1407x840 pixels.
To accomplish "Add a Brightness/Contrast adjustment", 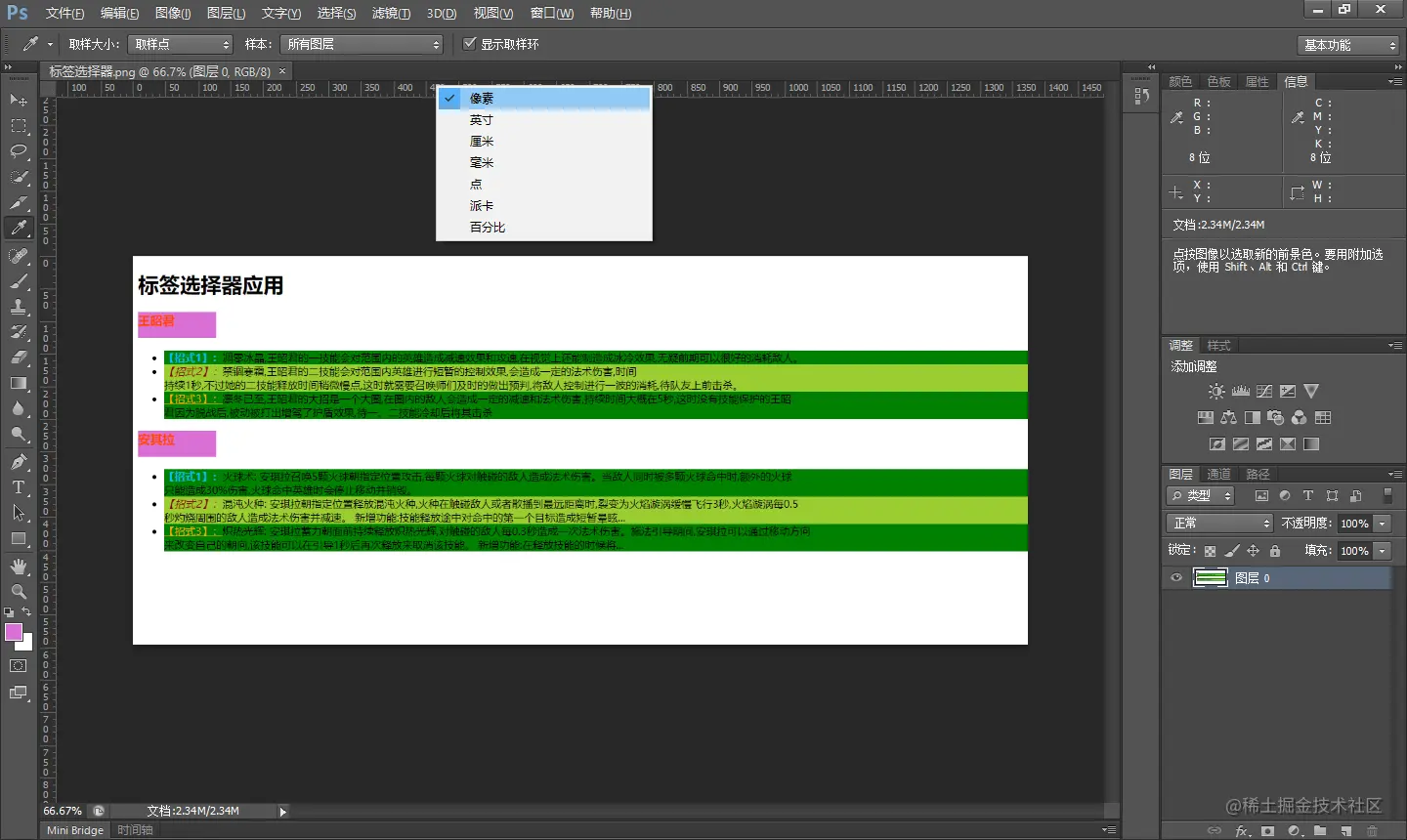I will point(1216,391).
